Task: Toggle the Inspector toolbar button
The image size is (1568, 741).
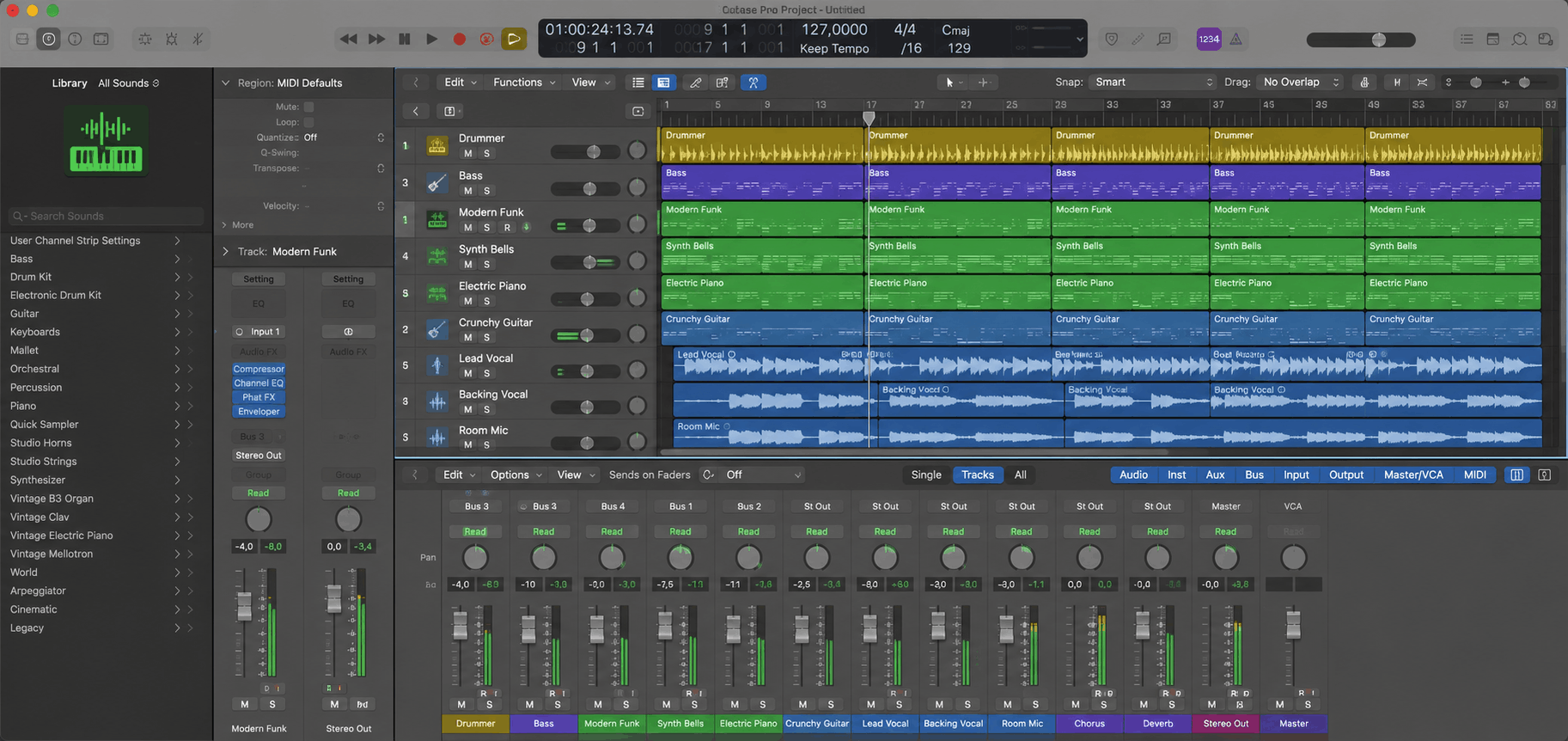Action: [48, 39]
